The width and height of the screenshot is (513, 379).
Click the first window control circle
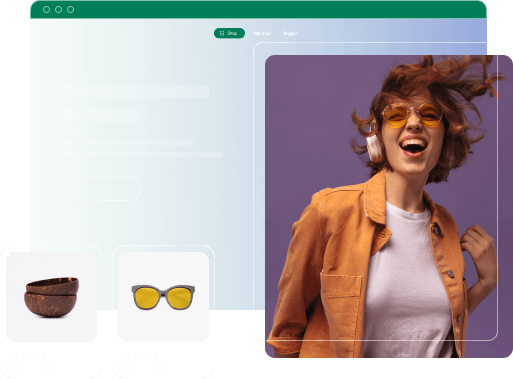pyautogui.click(x=47, y=10)
